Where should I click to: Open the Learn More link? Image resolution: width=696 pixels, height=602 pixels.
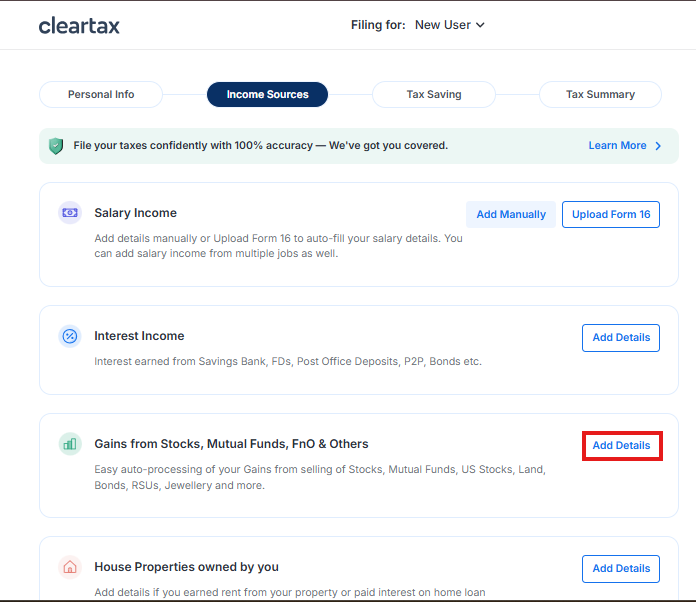click(617, 146)
